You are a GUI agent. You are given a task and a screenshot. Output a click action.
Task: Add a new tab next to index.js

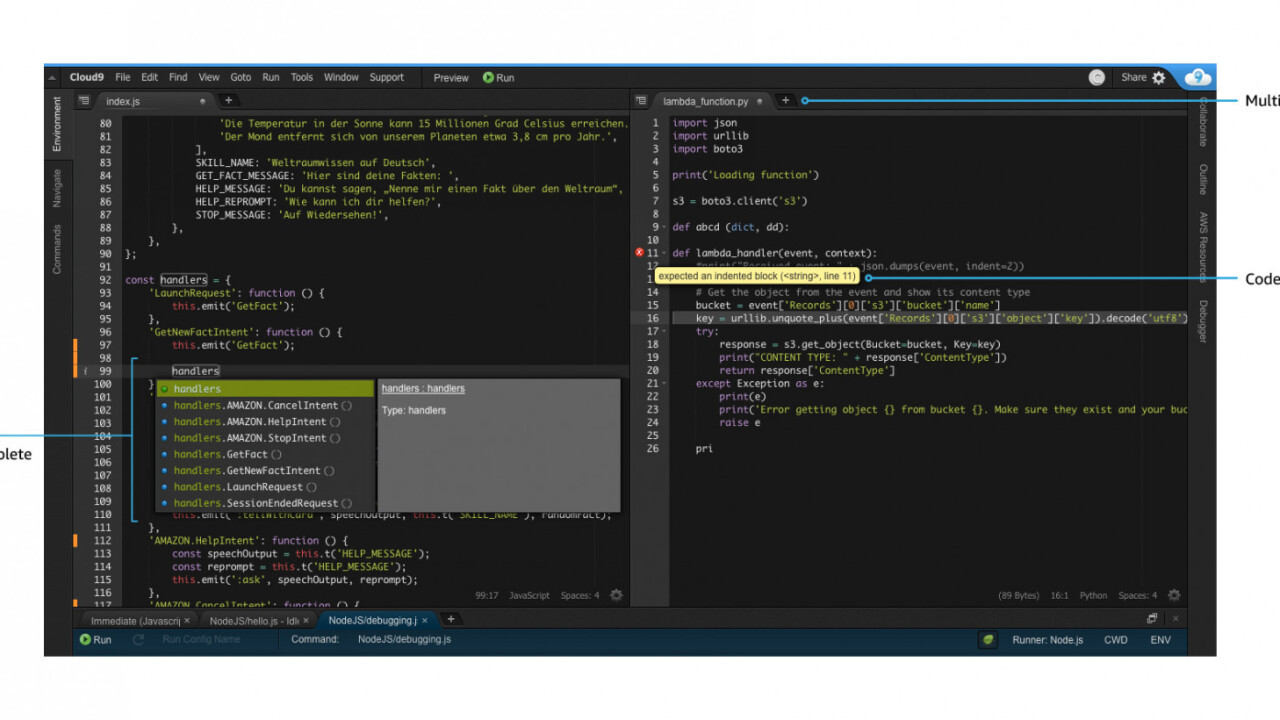pyautogui.click(x=228, y=101)
